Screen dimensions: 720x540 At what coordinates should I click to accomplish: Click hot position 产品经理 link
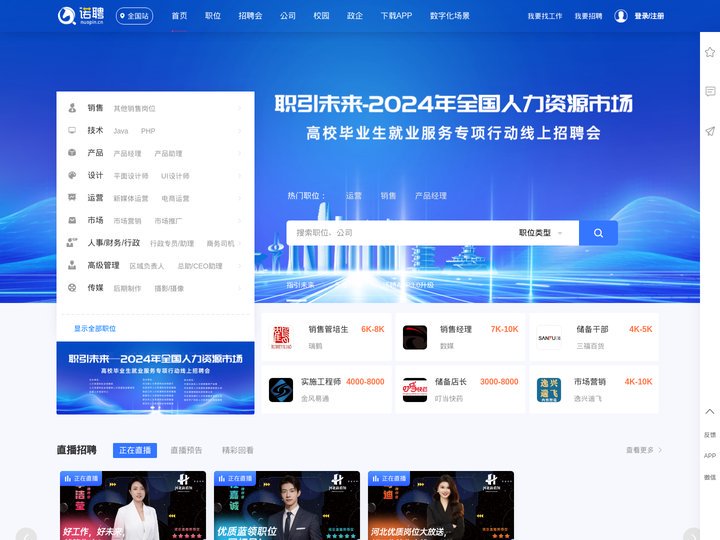click(431, 196)
